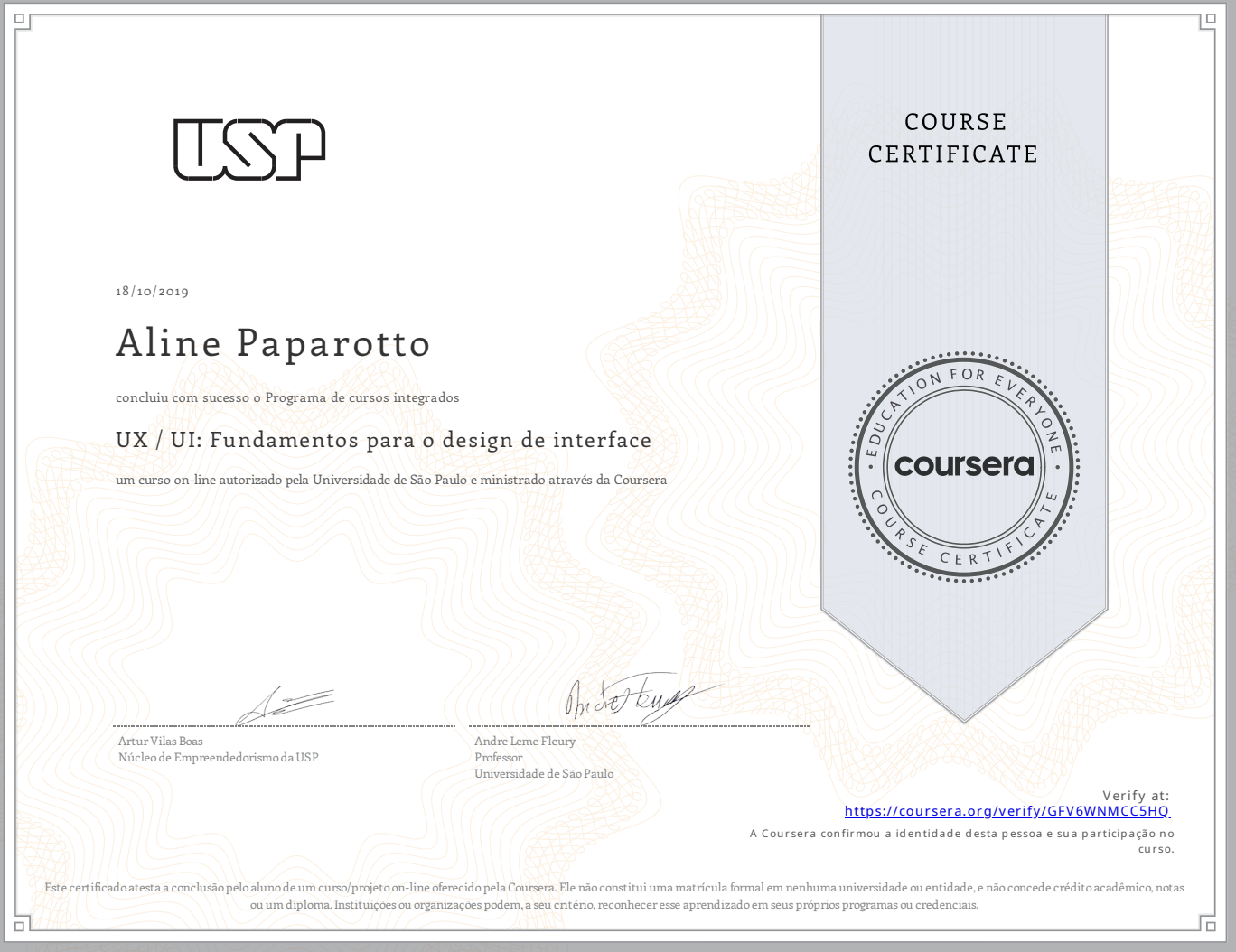The width and height of the screenshot is (1236, 952).
Task: Click 'A Coursera confirmou a identidade' statement
Action: (x=962, y=841)
